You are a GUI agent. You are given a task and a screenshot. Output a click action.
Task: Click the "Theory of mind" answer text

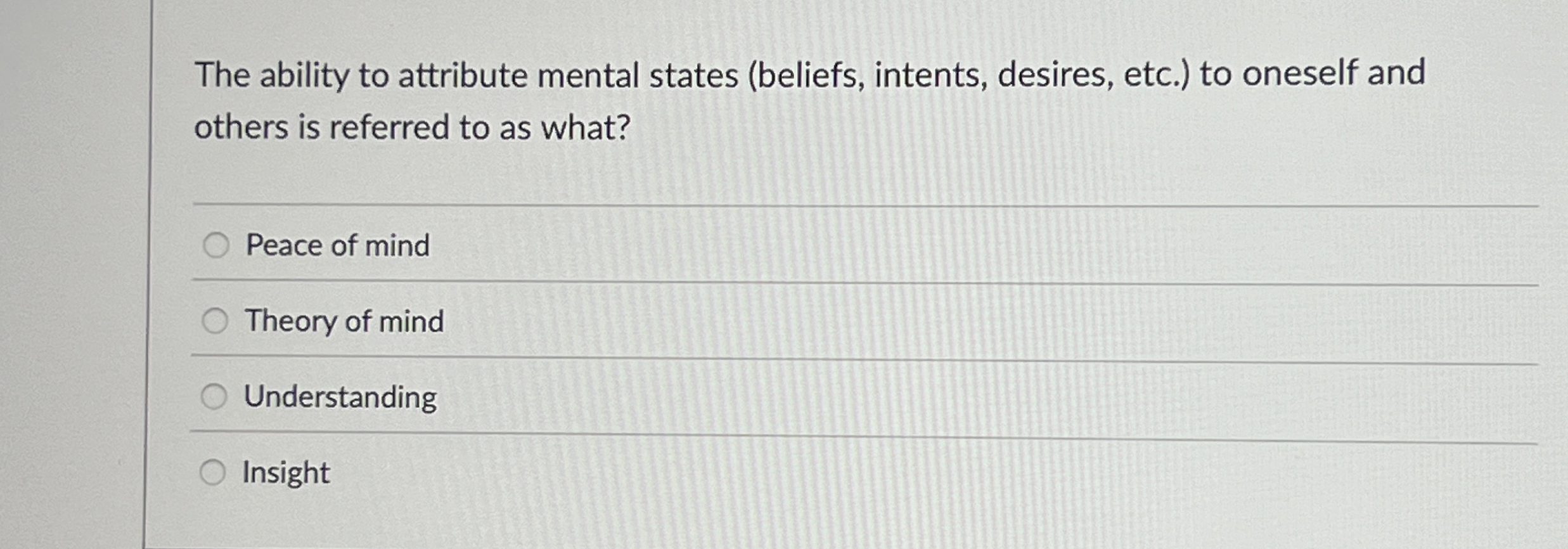pyautogui.click(x=344, y=320)
